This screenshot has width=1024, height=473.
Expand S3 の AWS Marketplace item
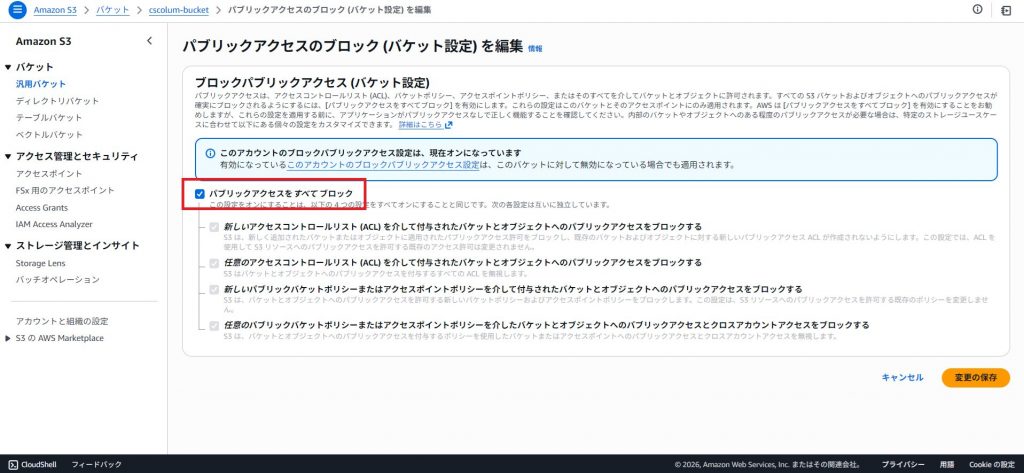point(8,339)
